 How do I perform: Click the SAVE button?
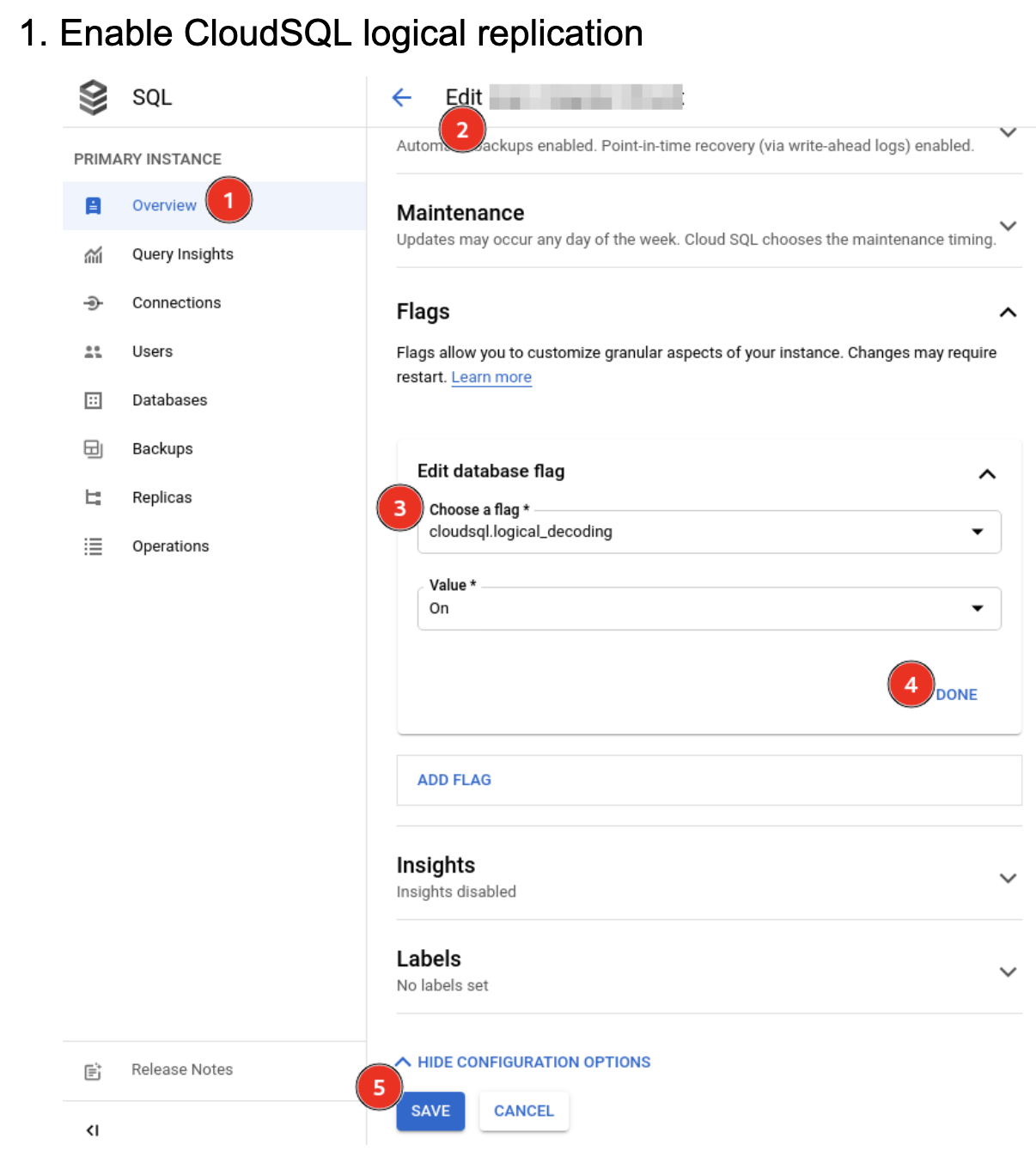(430, 1111)
